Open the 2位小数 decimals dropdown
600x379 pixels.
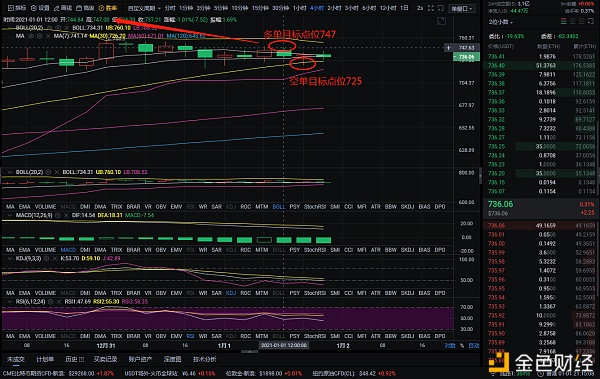click(x=501, y=22)
